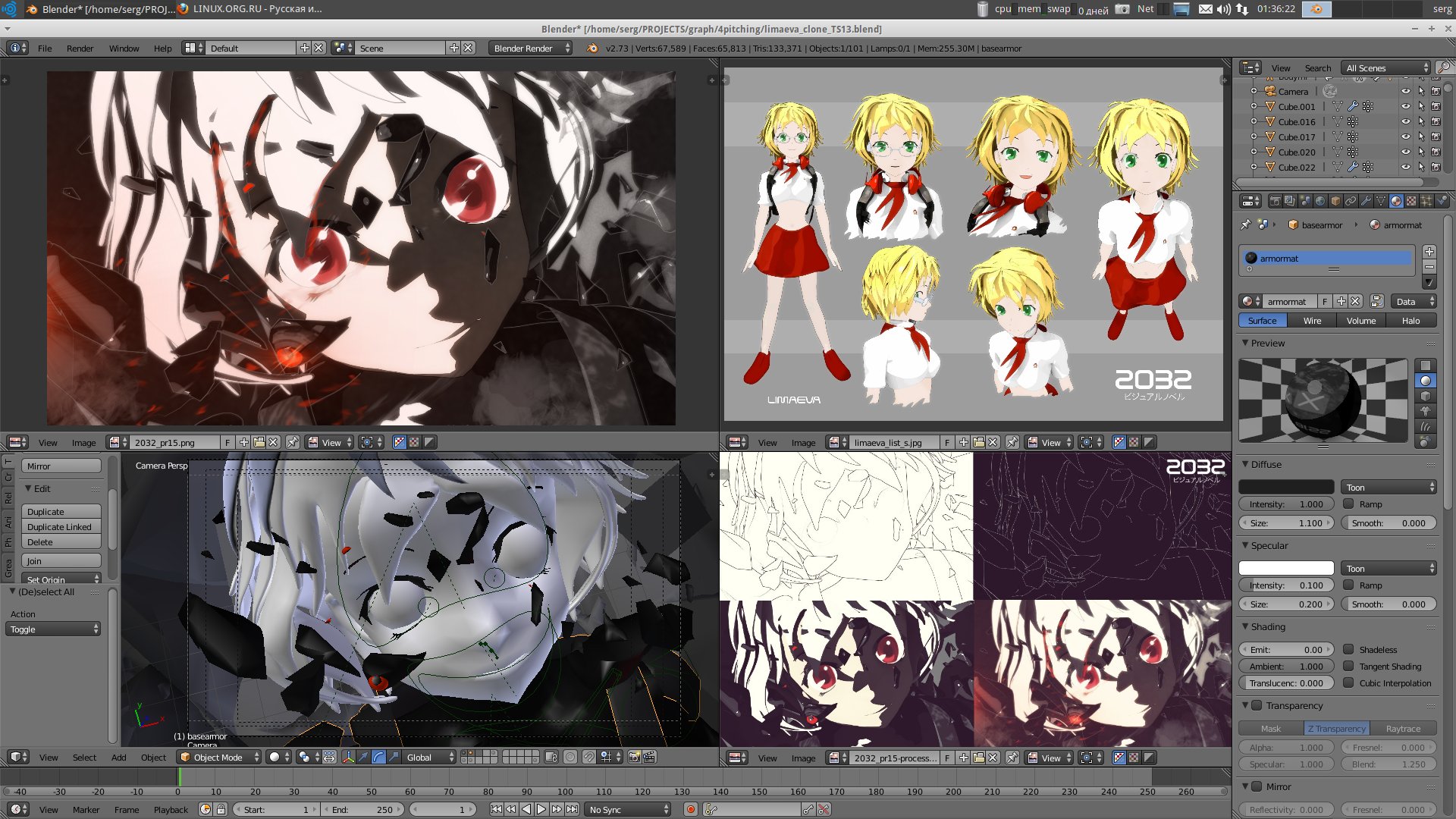
Task: Click the specular white color swatch
Action: tap(1286, 569)
